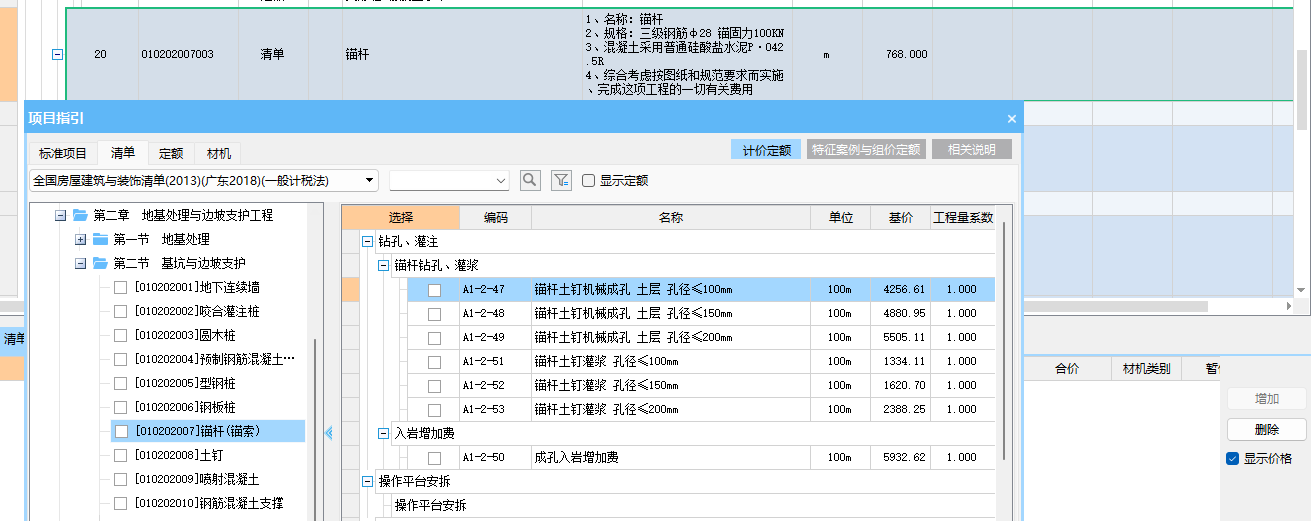Click the 4256.61 price cell
1311x521 pixels.
(x=900, y=290)
